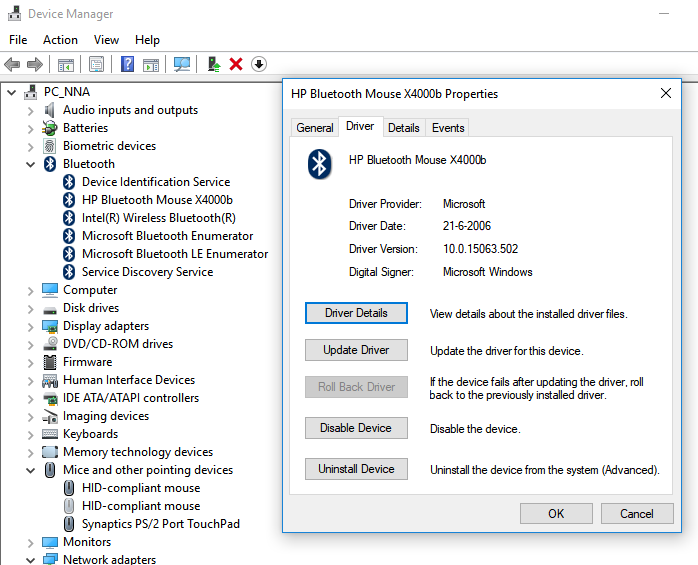698x565 pixels.
Task: Click the PC_NNA computer icon
Action: pyautogui.click(x=31, y=92)
